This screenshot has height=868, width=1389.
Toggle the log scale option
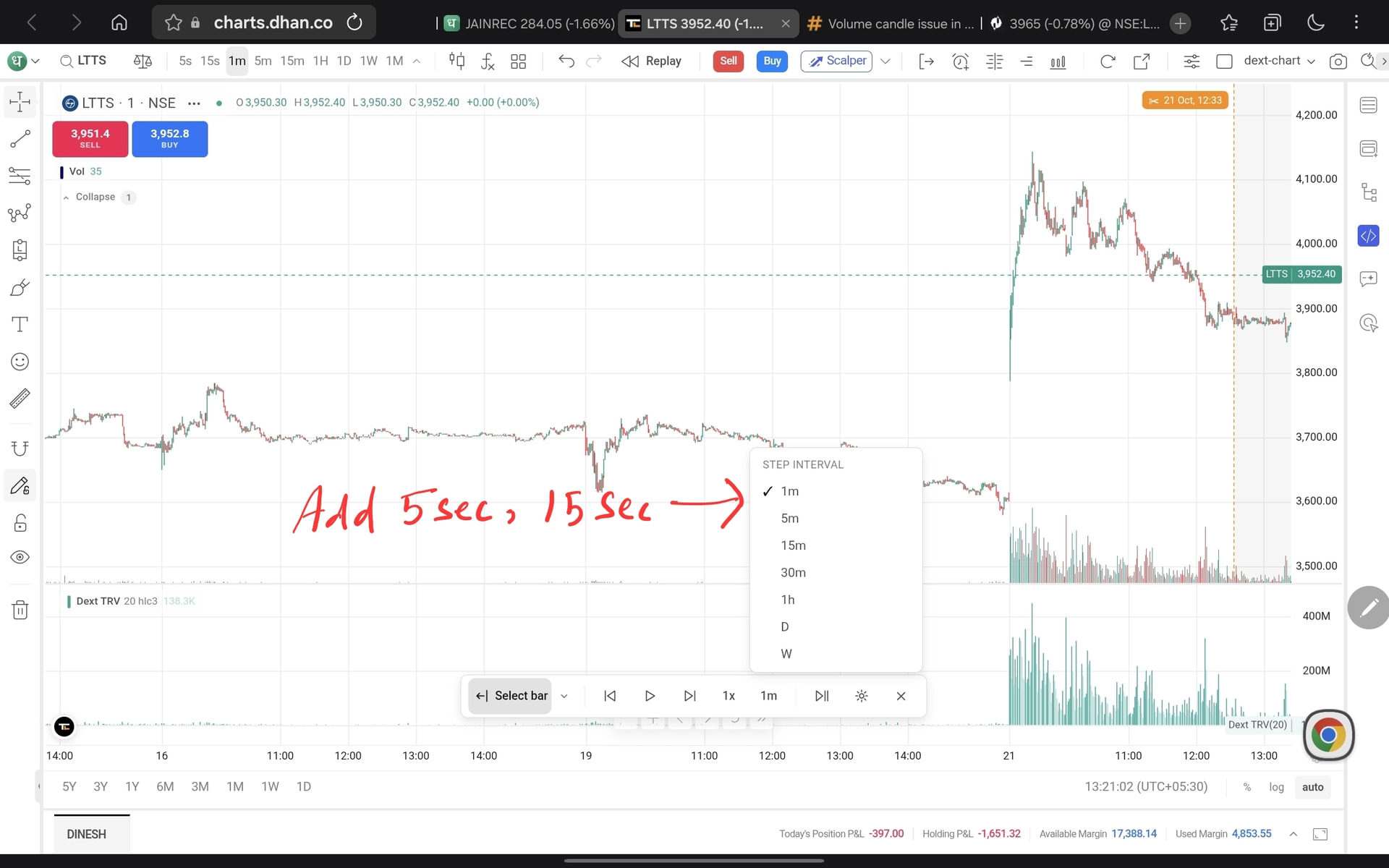[x=1276, y=787]
